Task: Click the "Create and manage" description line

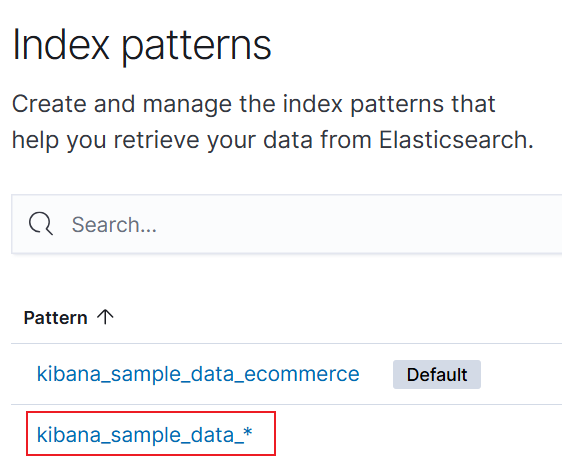Action: pyautogui.click(x=253, y=104)
